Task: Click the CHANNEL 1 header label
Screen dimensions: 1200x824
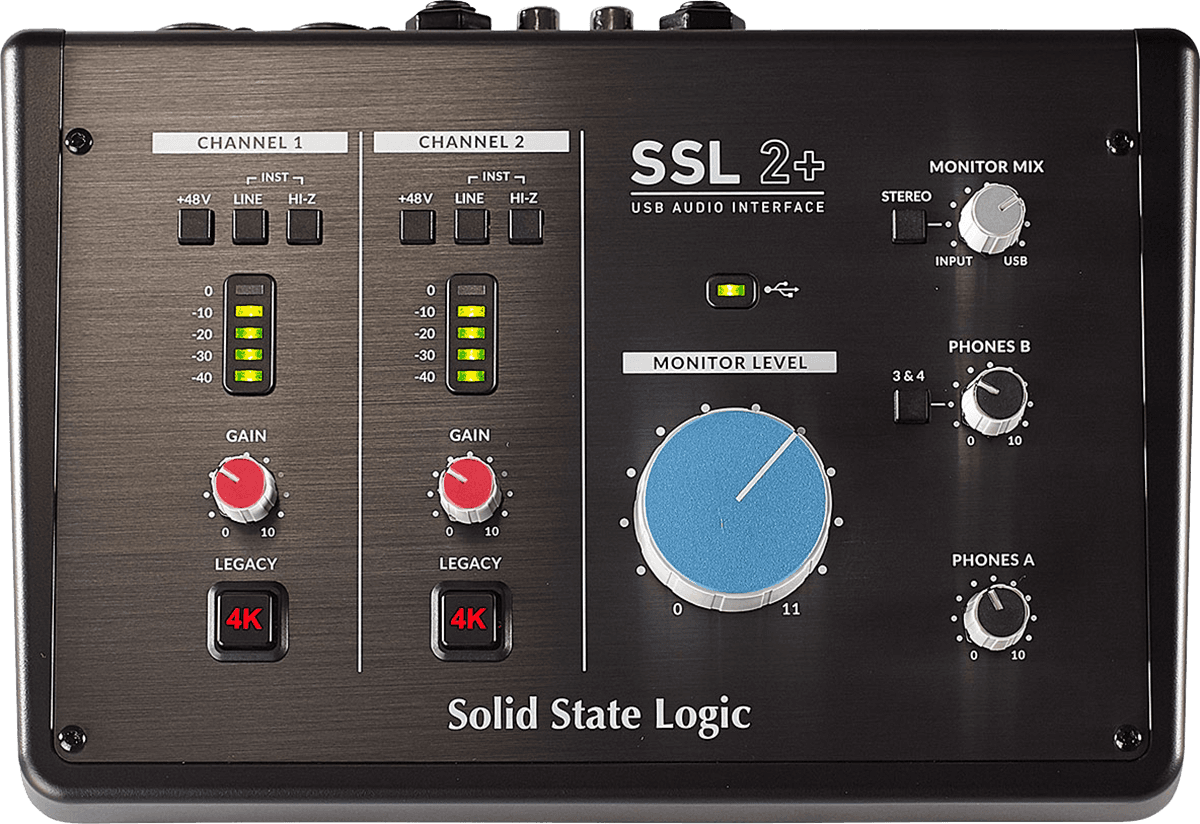Action: (250, 142)
